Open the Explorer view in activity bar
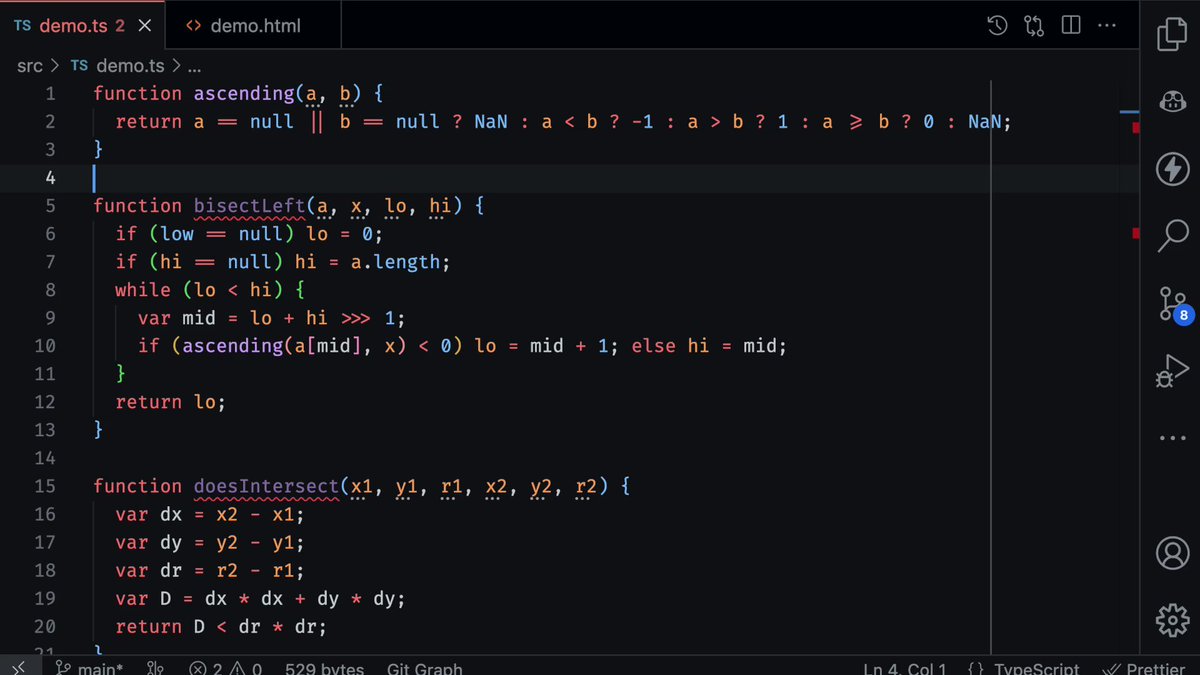1200x675 pixels. pos(1171,32)
